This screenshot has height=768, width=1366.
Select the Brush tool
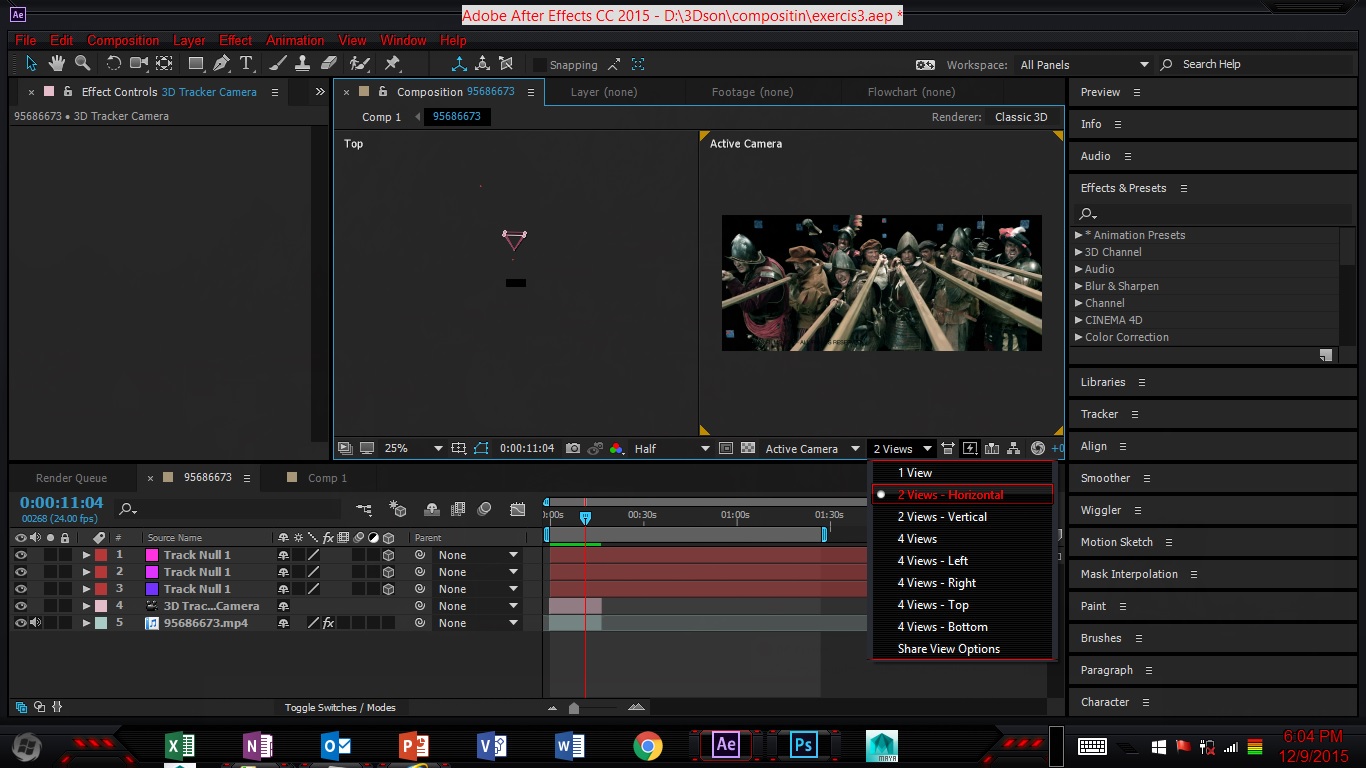[x=279, y=63]
